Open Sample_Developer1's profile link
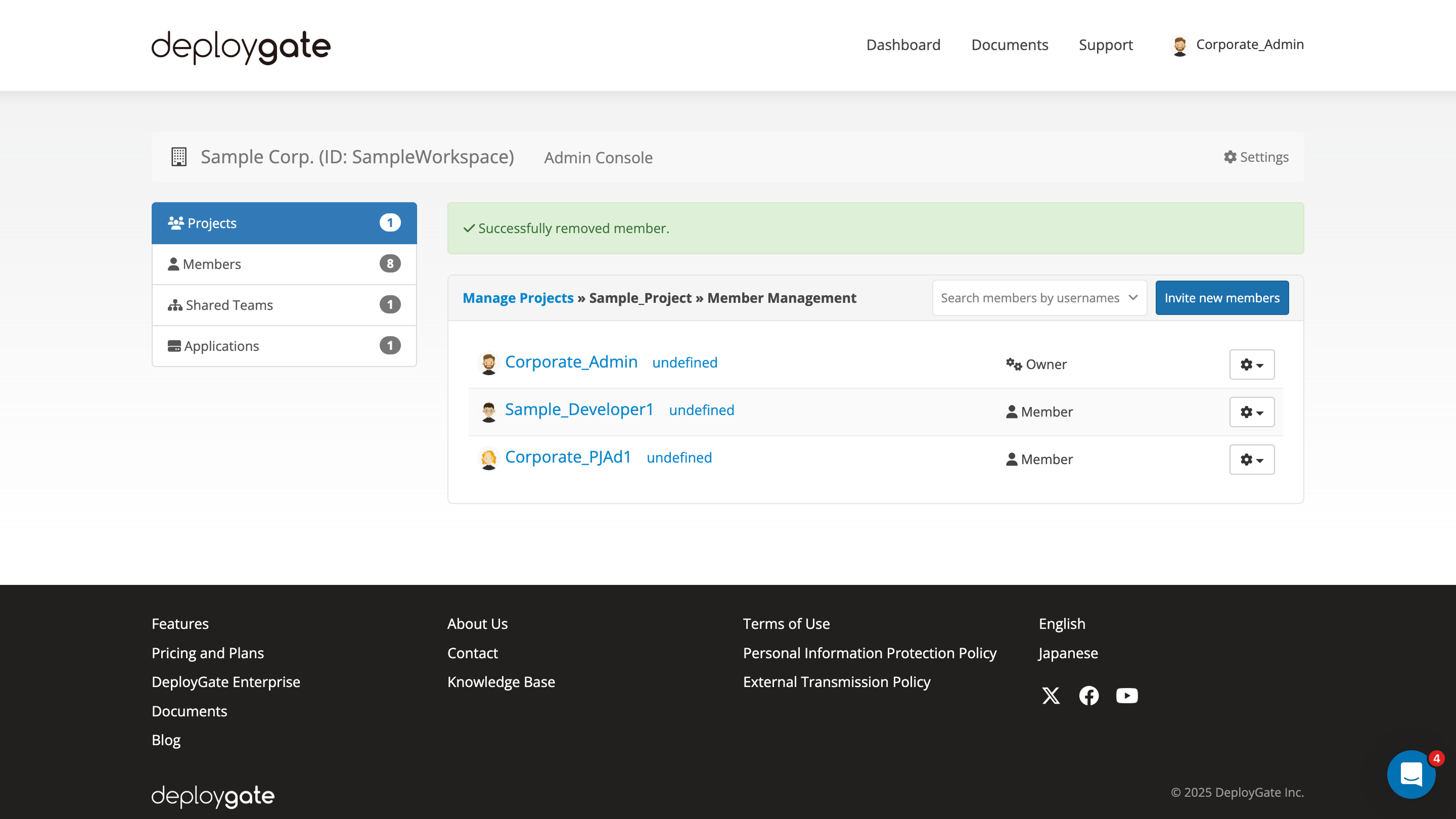1456x819 pixels. coord(579,409)
